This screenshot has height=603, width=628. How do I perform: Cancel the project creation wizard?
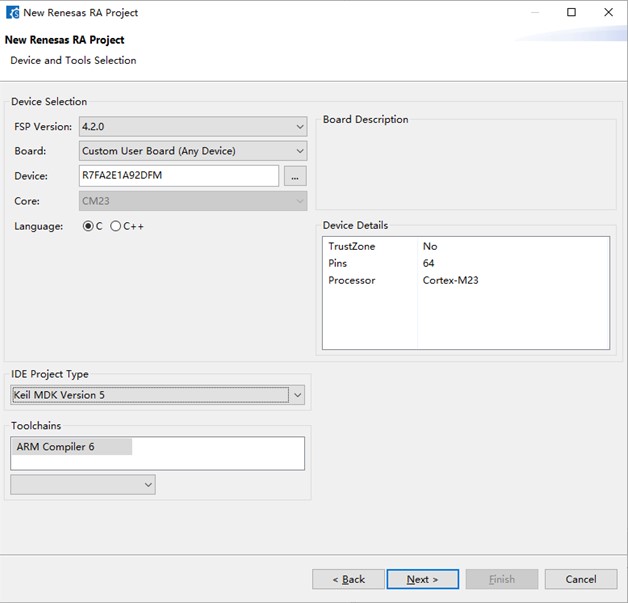[x=580, y=579]
